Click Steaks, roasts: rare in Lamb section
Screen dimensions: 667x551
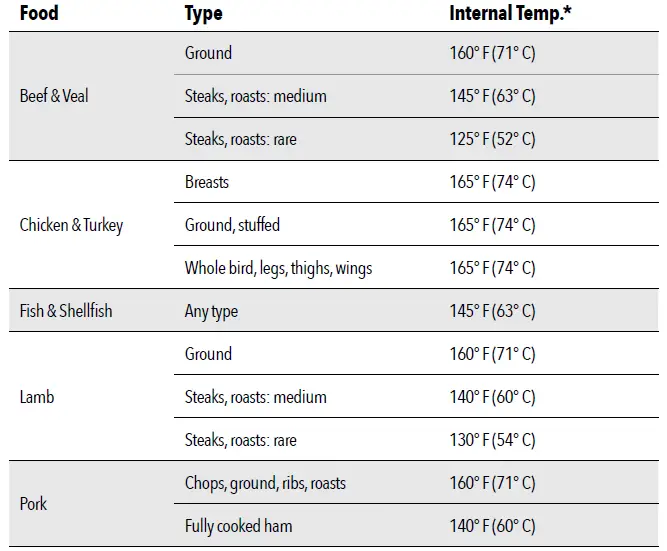[x=240, y=440]
